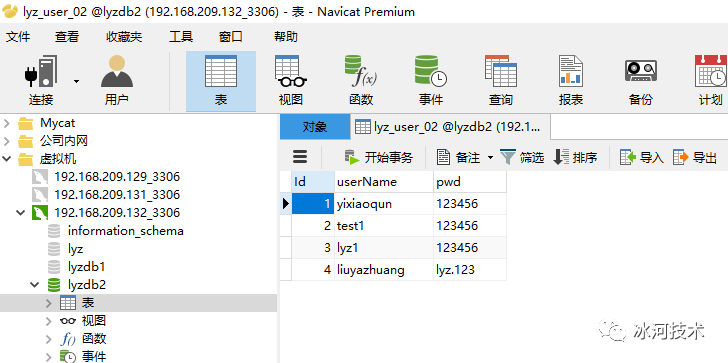The width and height of the screenshot is (728, 363).
Task: Open the hamburger menu in table toolbar
Action: click(300, 157)
